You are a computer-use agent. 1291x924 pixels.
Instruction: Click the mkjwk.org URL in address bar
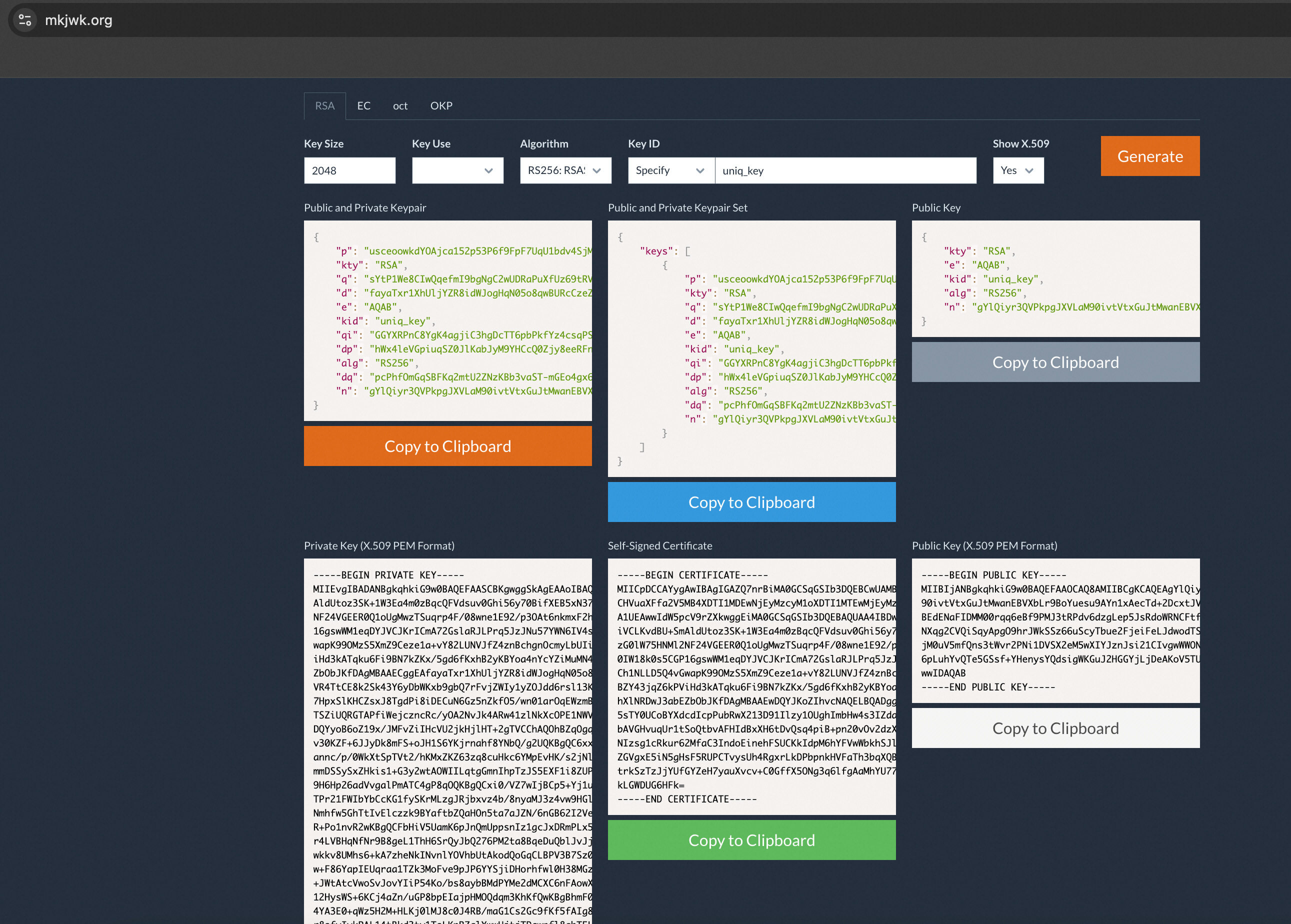point(78,20)
